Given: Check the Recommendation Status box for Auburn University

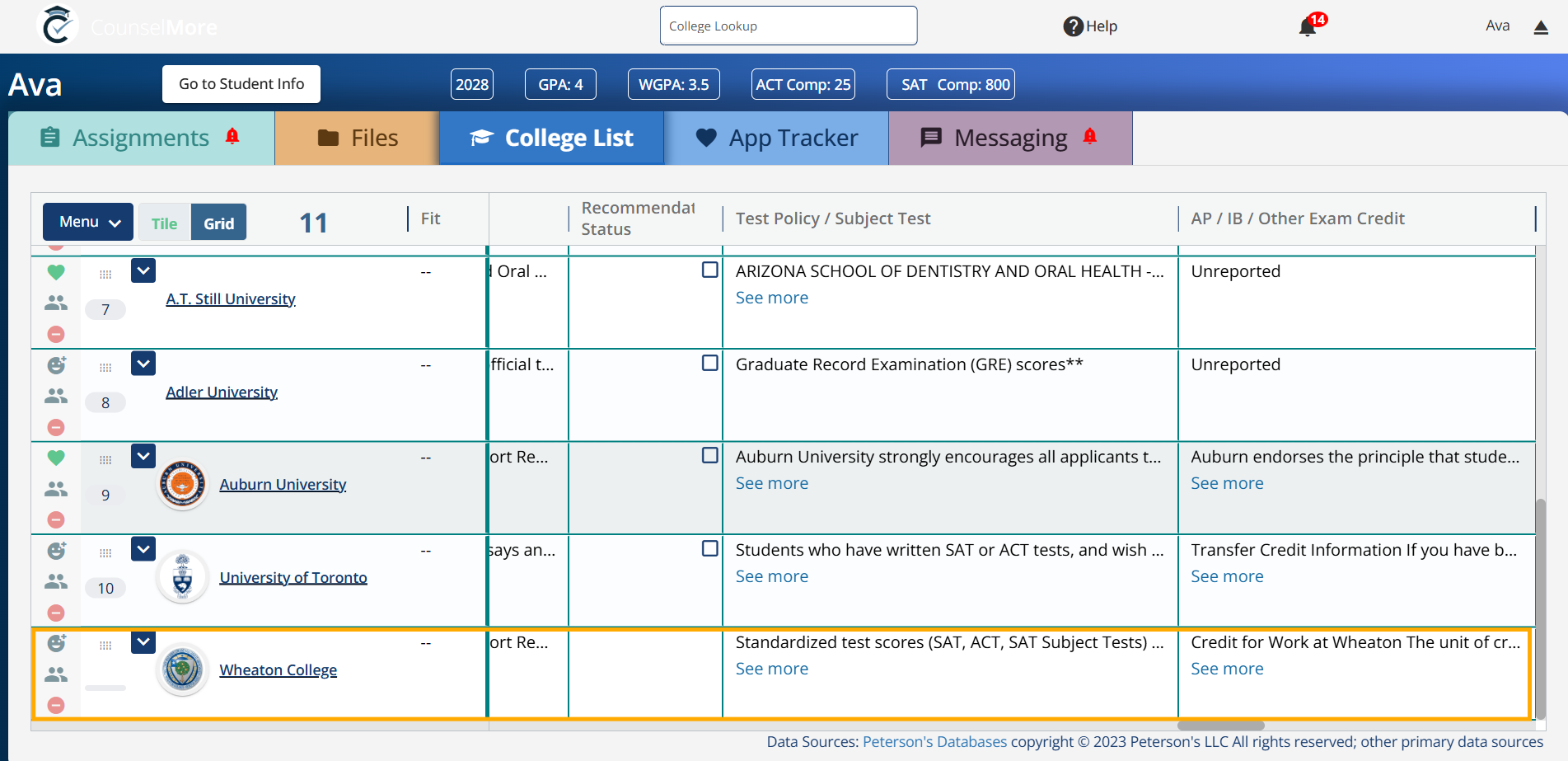Looking at the screenshot, I should pyautogui.click(x=709, y=455).
